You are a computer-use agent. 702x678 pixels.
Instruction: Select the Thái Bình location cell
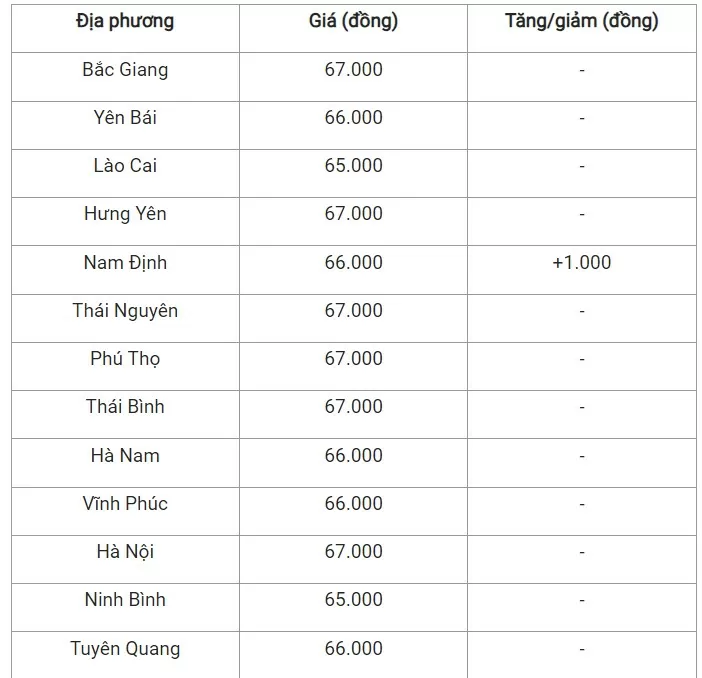point(125,407)
